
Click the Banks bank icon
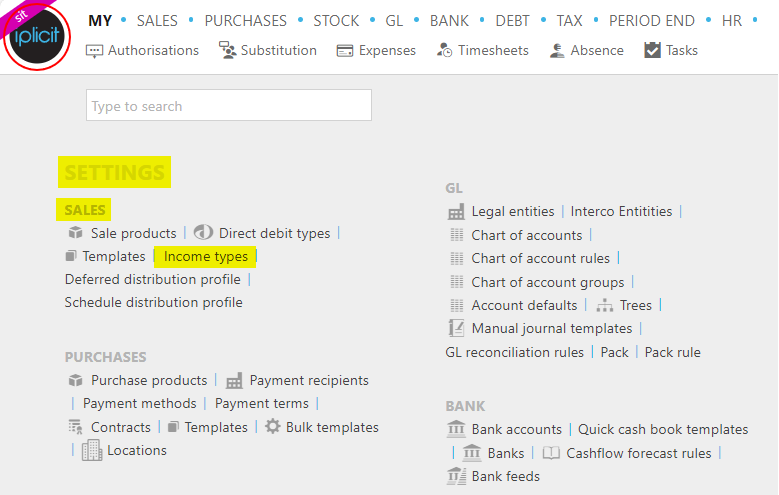472,453
